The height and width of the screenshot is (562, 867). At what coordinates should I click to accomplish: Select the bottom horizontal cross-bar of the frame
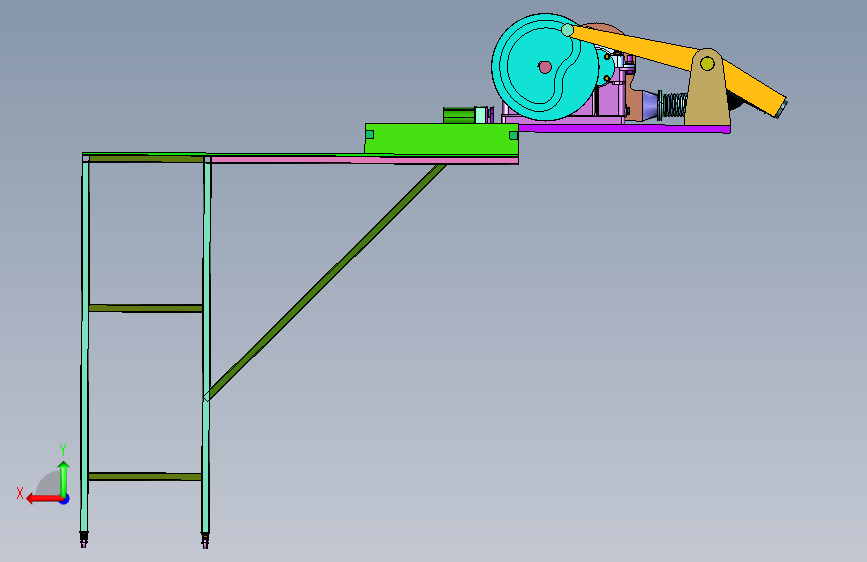[x=145, y=476]
